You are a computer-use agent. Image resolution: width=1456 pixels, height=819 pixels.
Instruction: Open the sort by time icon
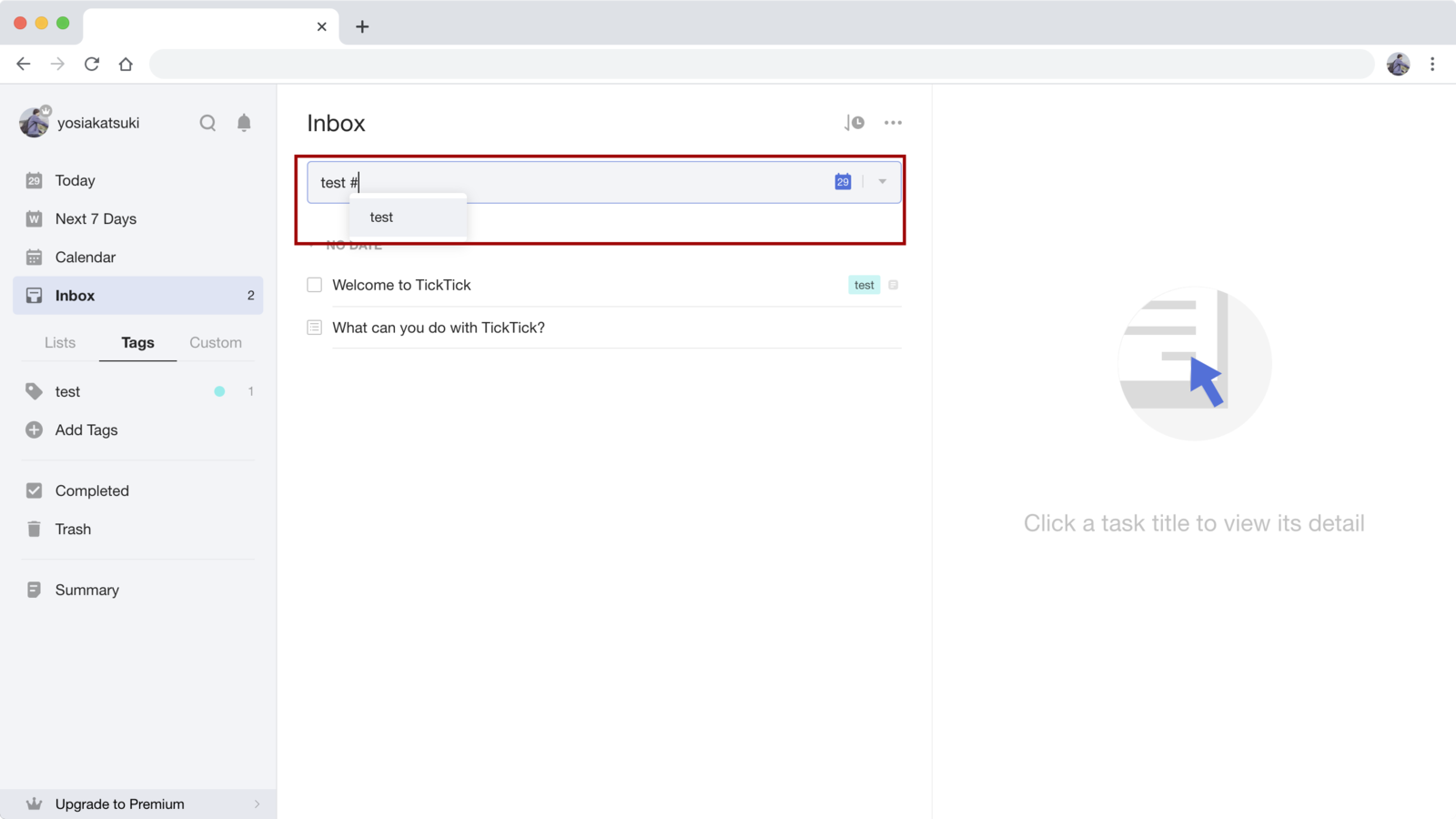854,123
